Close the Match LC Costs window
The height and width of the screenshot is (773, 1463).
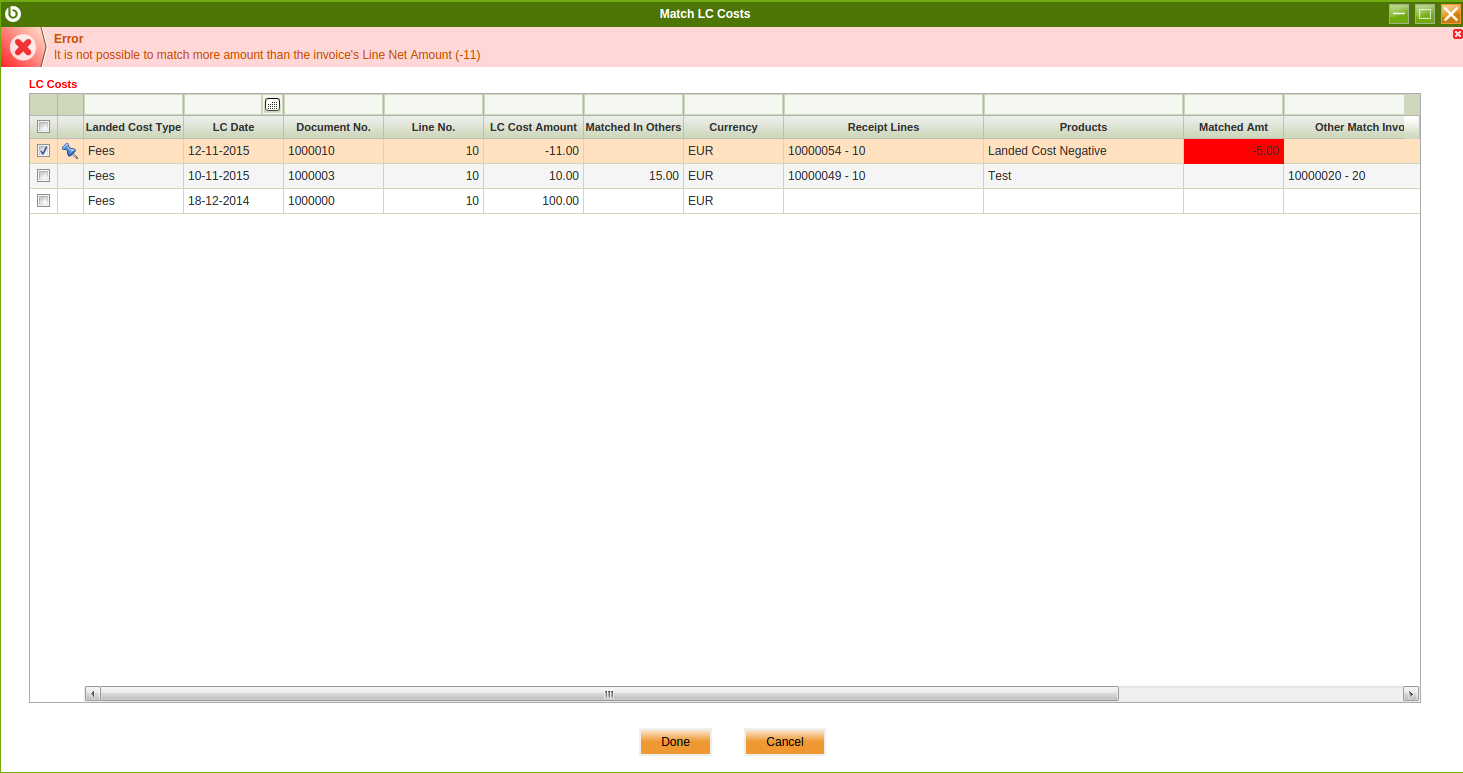pyautogui.click(x=1450, y=14)
